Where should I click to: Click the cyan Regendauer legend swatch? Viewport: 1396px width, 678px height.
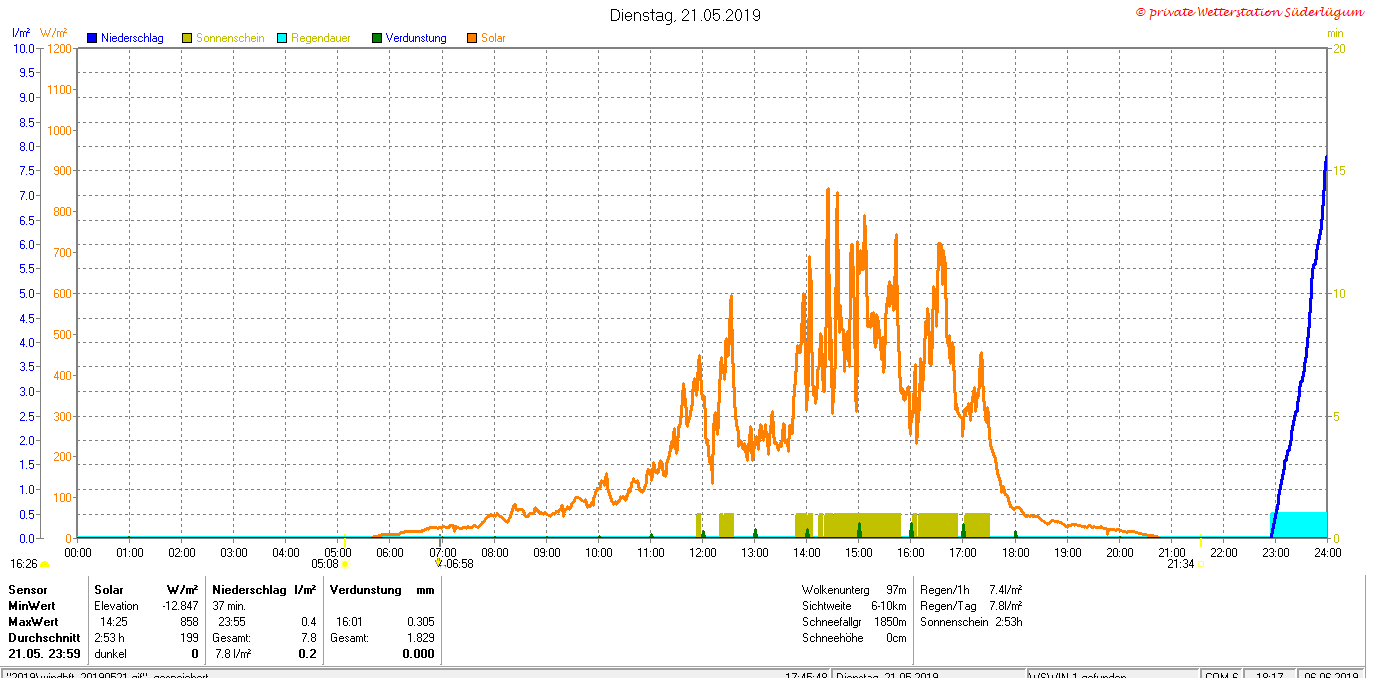[x=282, y=38]
